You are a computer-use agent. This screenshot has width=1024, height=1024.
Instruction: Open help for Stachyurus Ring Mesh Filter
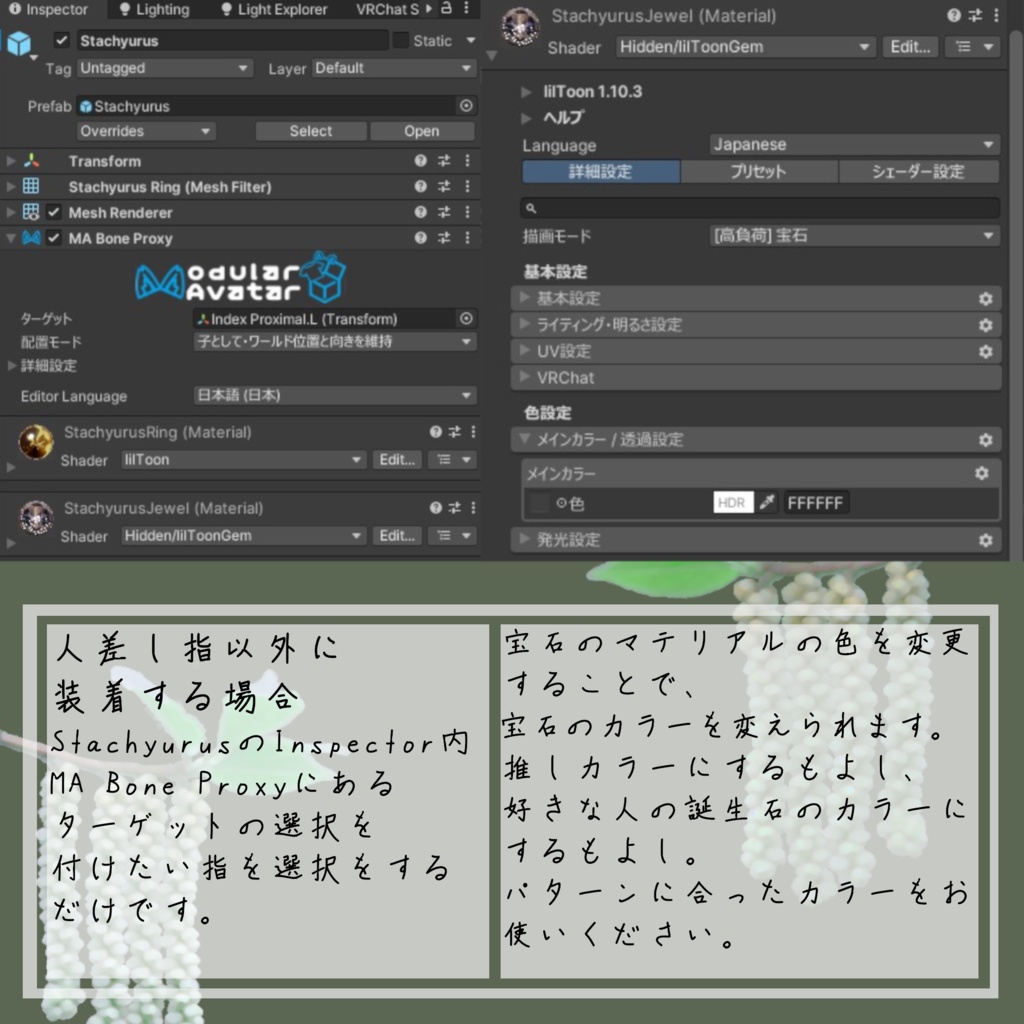point(420,186)
